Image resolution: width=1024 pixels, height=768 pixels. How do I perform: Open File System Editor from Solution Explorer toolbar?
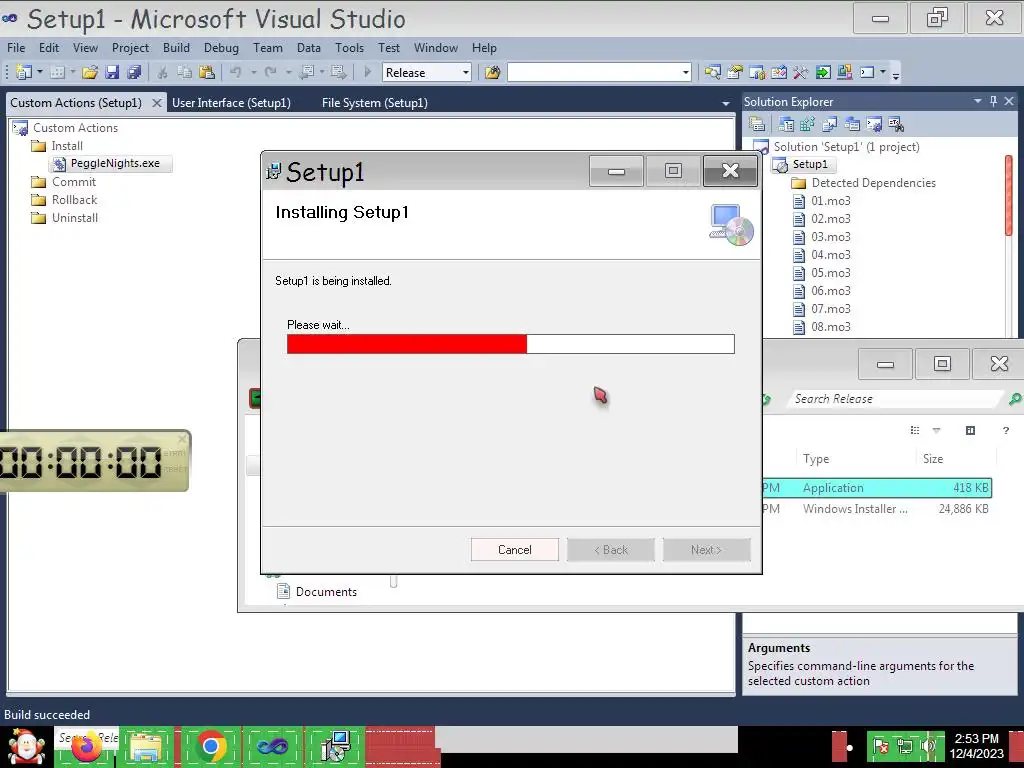click(x=786, y=124)
